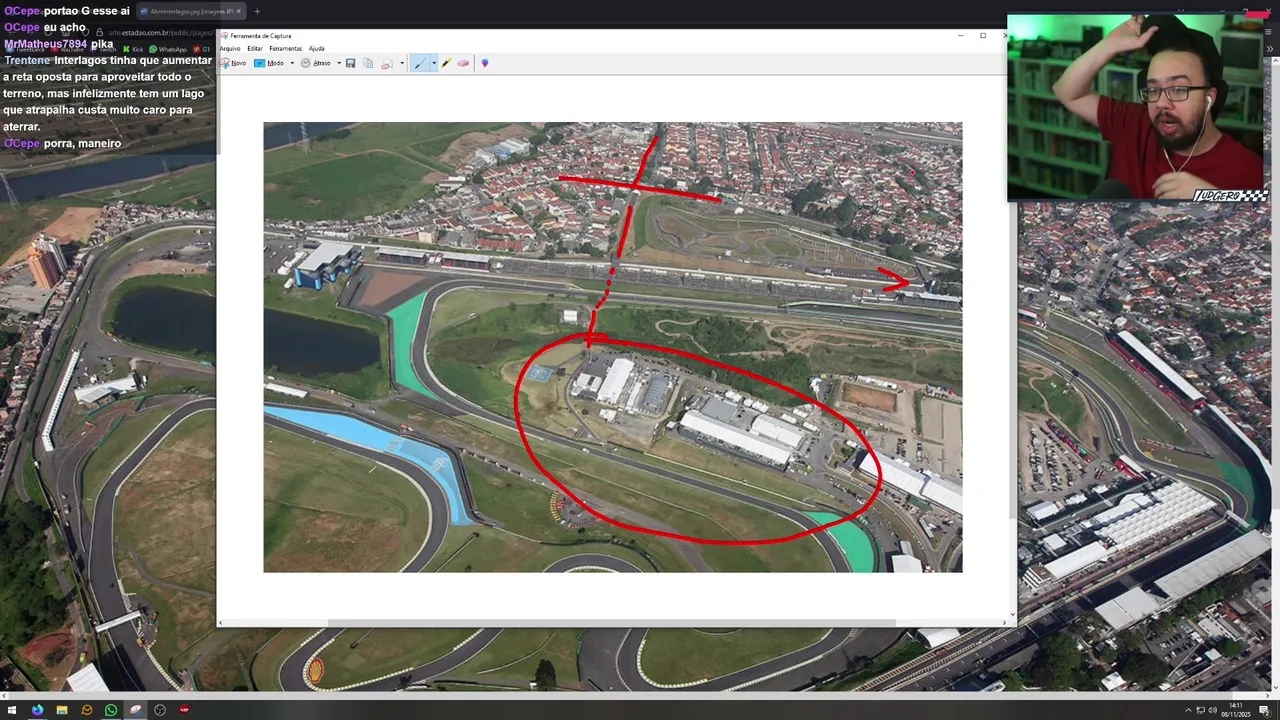The image size is (1280, 720).
Task: Open the notification center icon in tray
Action: click(x=1264, y=710)
